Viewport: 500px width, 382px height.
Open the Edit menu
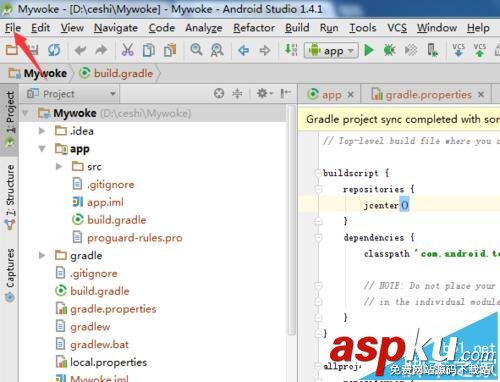(40, 28)
